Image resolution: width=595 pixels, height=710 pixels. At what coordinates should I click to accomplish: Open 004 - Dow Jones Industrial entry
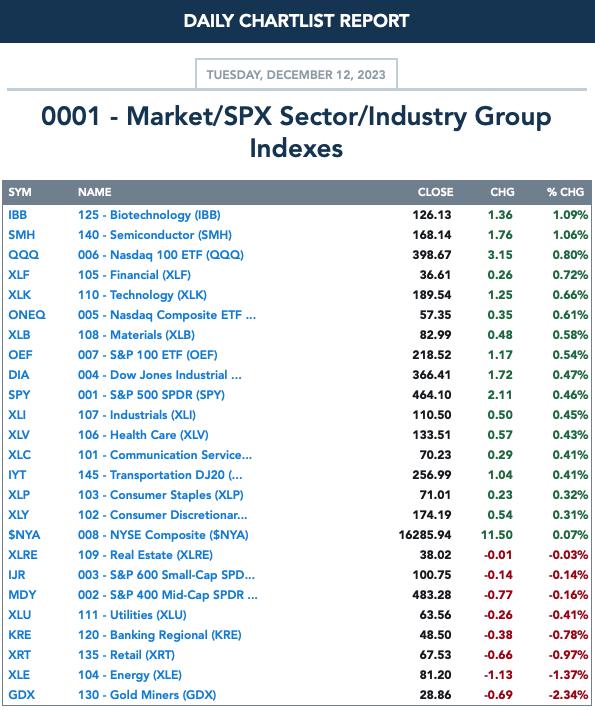159,374
